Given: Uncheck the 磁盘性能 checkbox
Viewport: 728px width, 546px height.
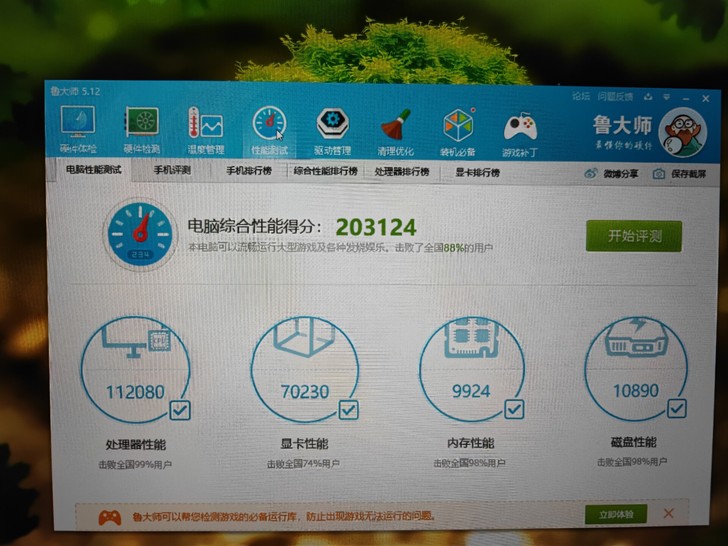Looking at the screenshot, I should pyautogui.click(x=676, y=408).
